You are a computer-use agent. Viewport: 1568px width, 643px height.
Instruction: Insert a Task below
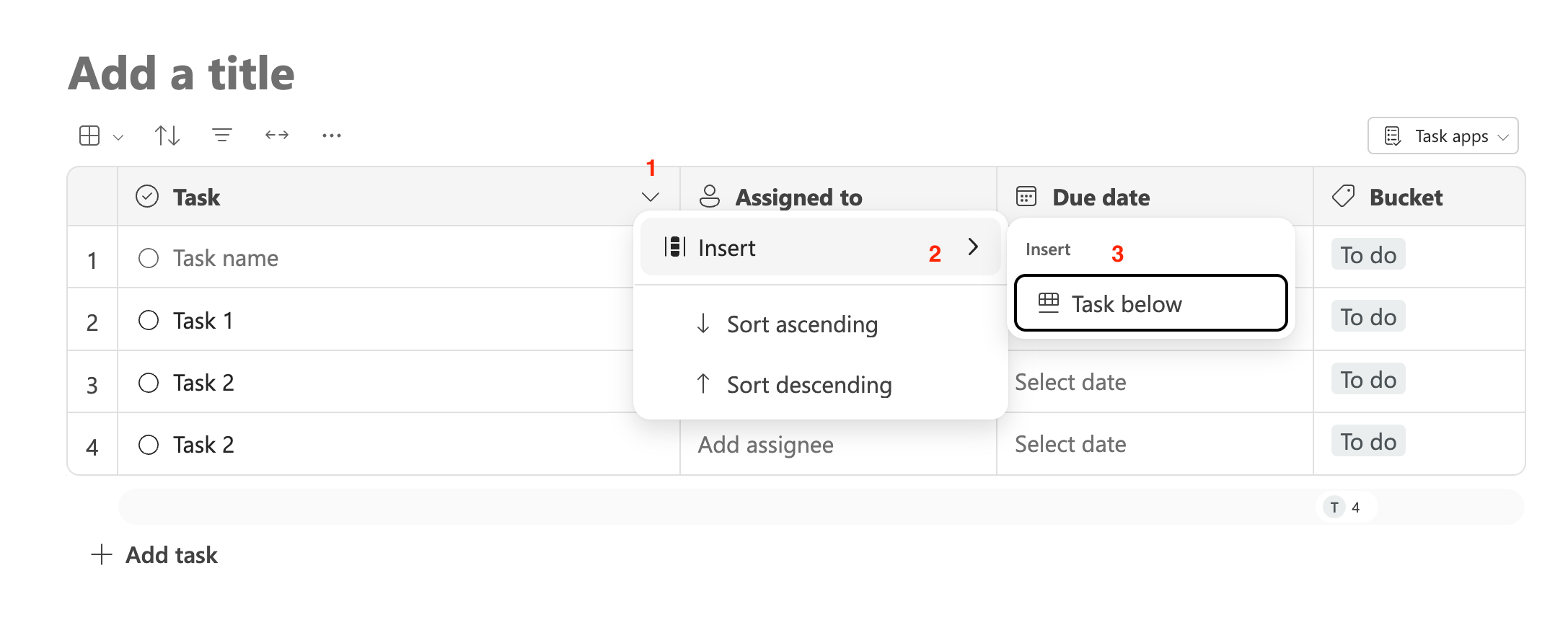click(x=1150, y=303)
